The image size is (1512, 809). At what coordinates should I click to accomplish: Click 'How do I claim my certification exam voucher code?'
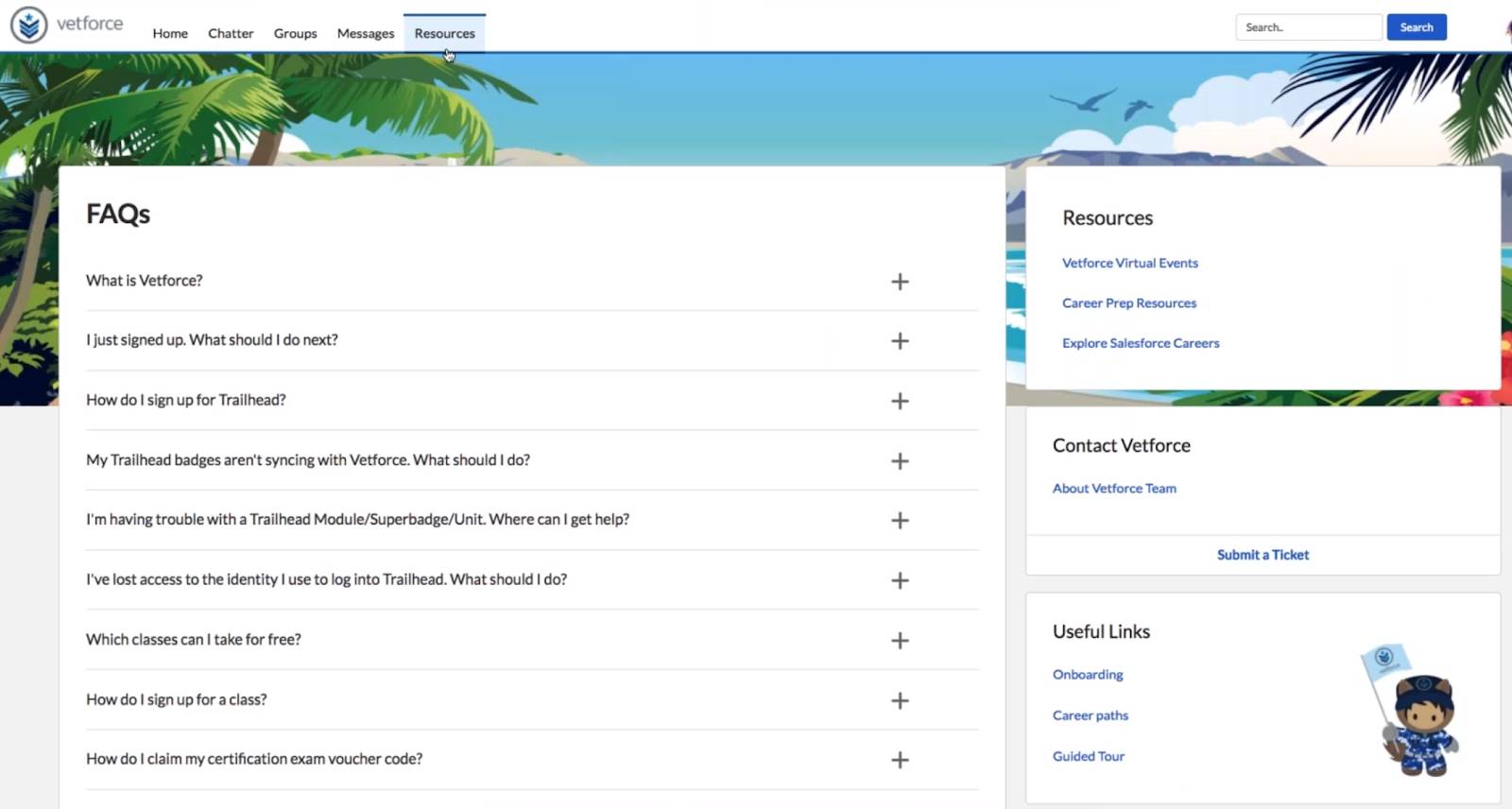tap(254, 759)
